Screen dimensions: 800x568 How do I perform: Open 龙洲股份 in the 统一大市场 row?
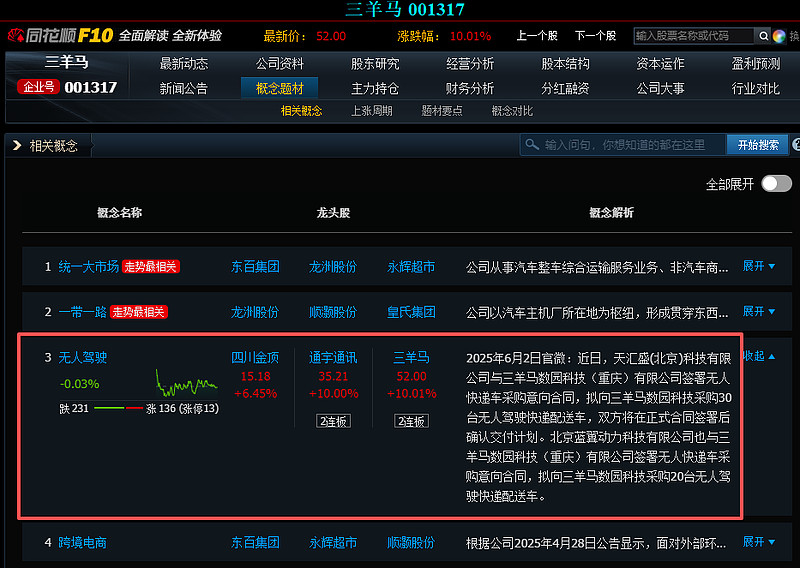pos(333,266)
